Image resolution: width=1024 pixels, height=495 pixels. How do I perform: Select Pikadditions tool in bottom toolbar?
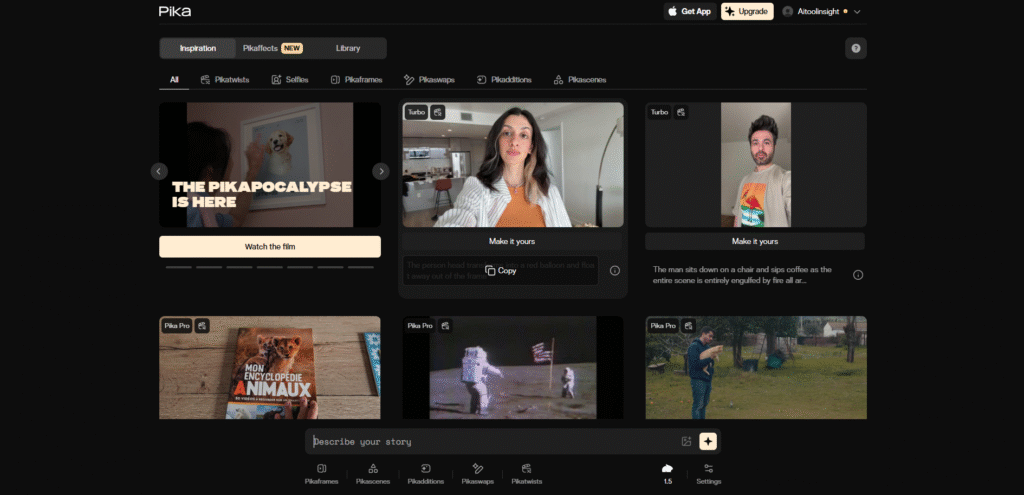coord(426,474)
